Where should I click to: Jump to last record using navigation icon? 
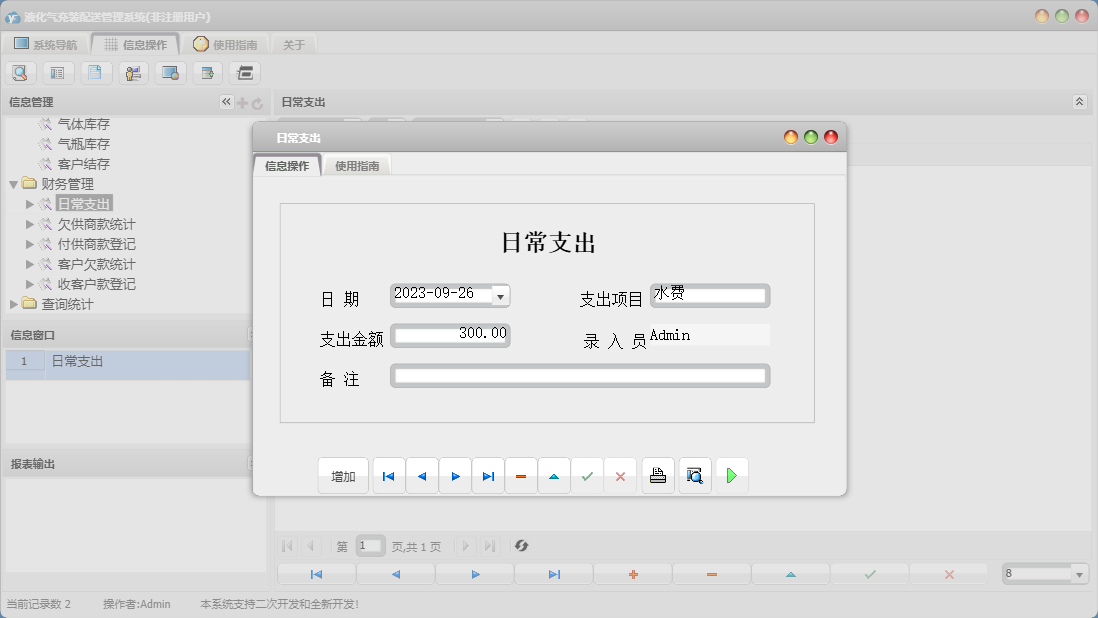[x=488, y=475]
